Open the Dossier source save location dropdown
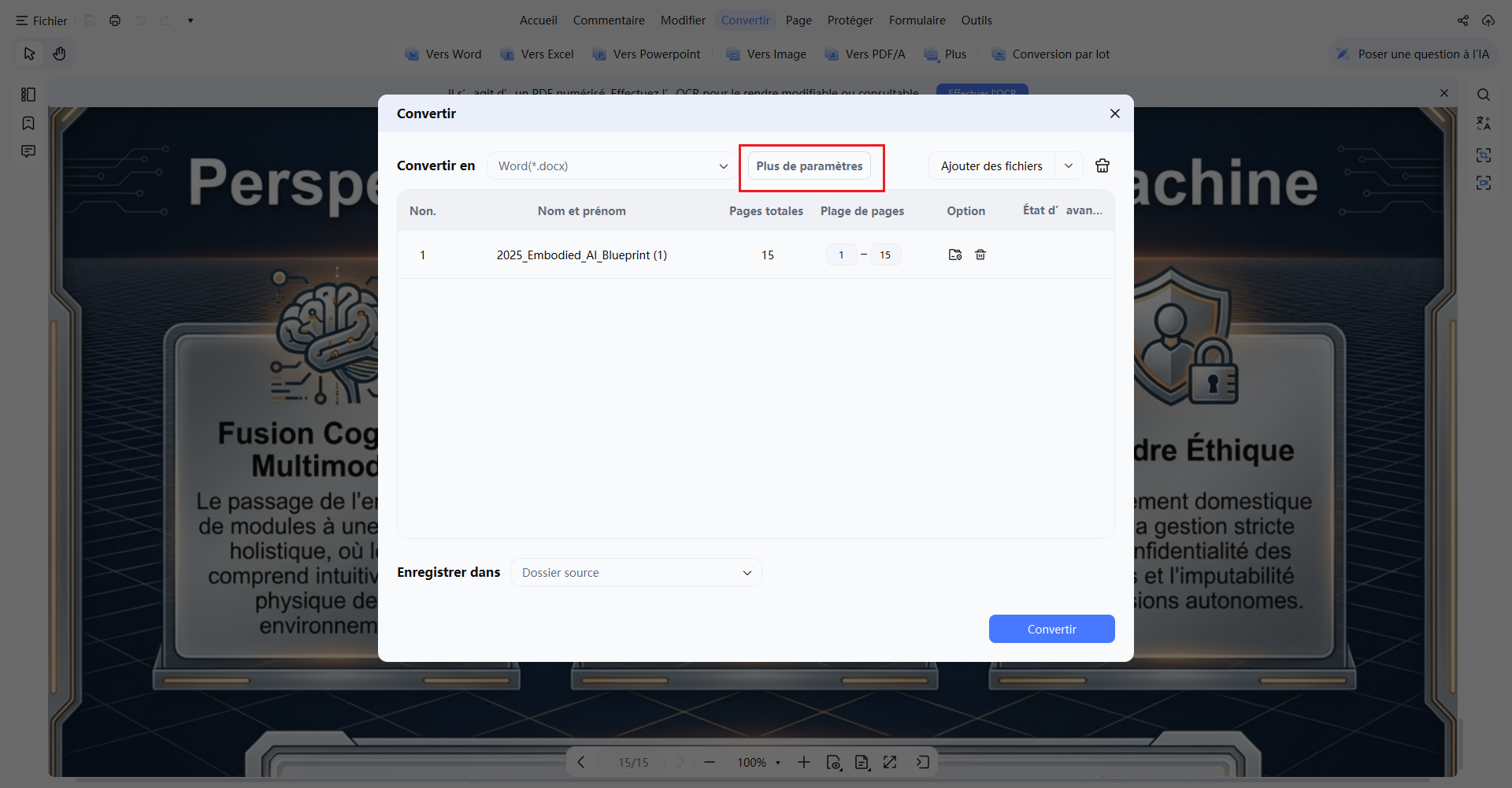 coord(636,572)
